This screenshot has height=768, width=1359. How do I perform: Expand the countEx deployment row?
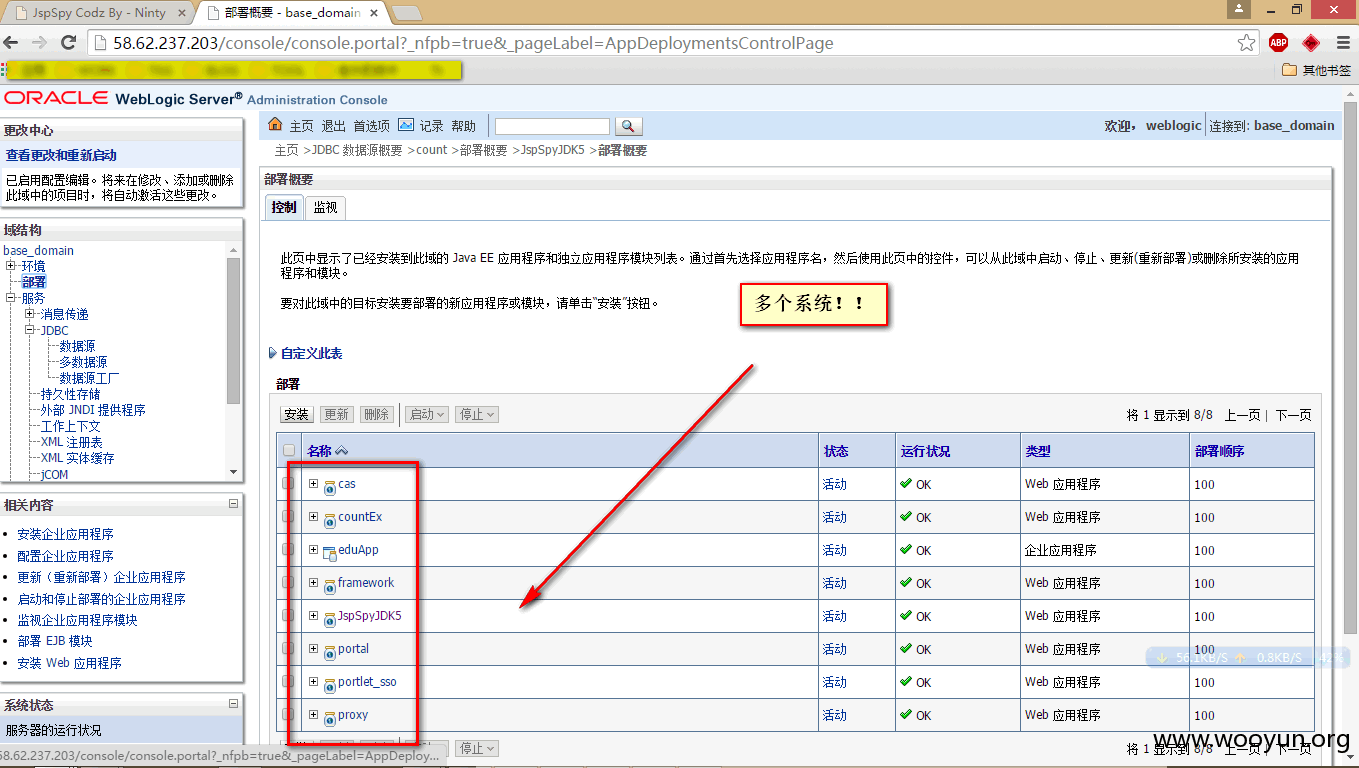[x=313, y=516]
